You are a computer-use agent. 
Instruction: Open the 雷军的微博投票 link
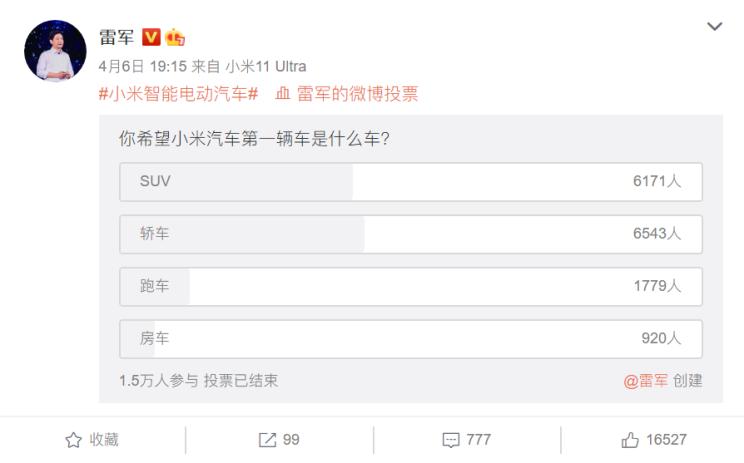point(357,94)
